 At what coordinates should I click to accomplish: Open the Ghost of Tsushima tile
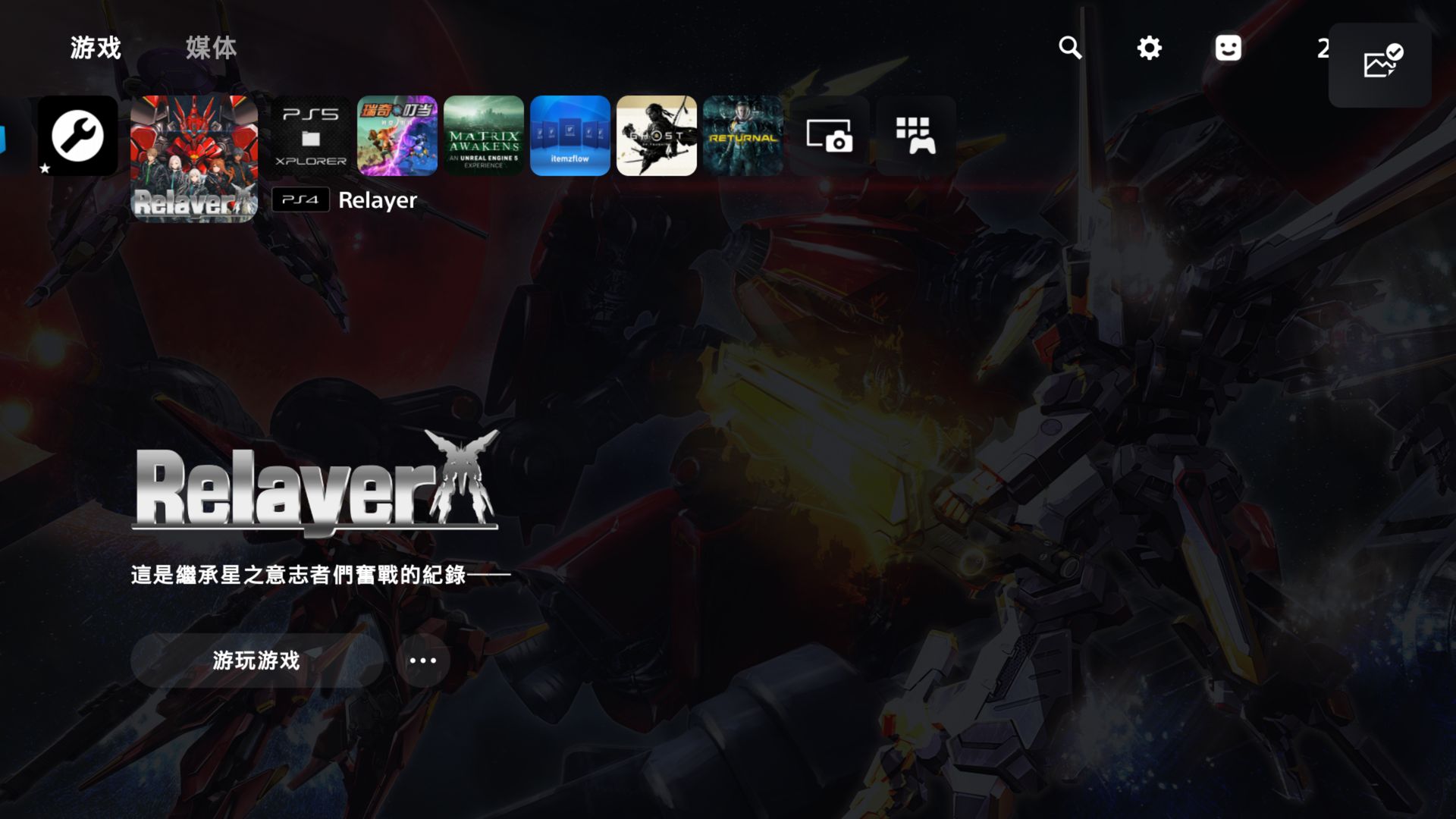click(657, 136)
